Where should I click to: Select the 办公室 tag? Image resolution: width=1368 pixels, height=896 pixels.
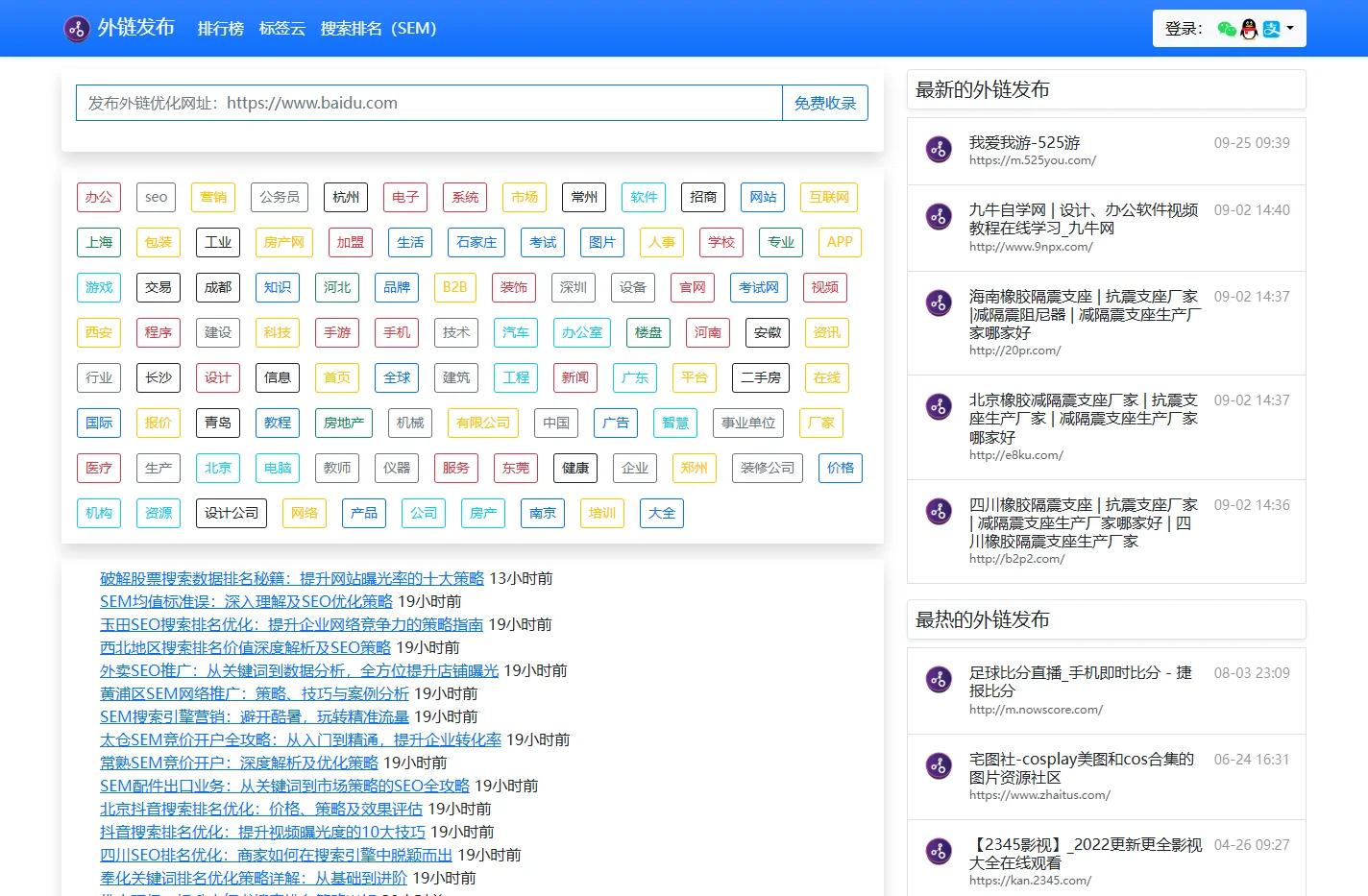[x=582, y=332]
